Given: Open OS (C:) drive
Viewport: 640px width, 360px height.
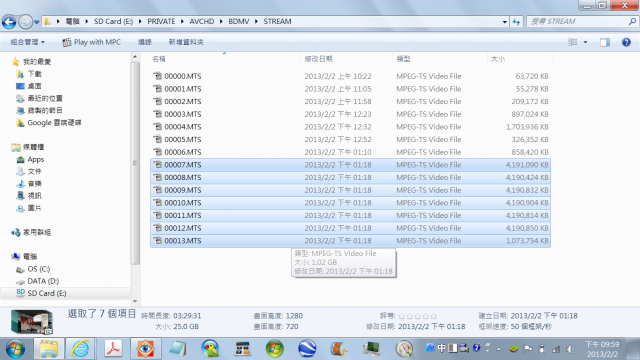Looking at the screenshot, I should click(x=33, y=269).
